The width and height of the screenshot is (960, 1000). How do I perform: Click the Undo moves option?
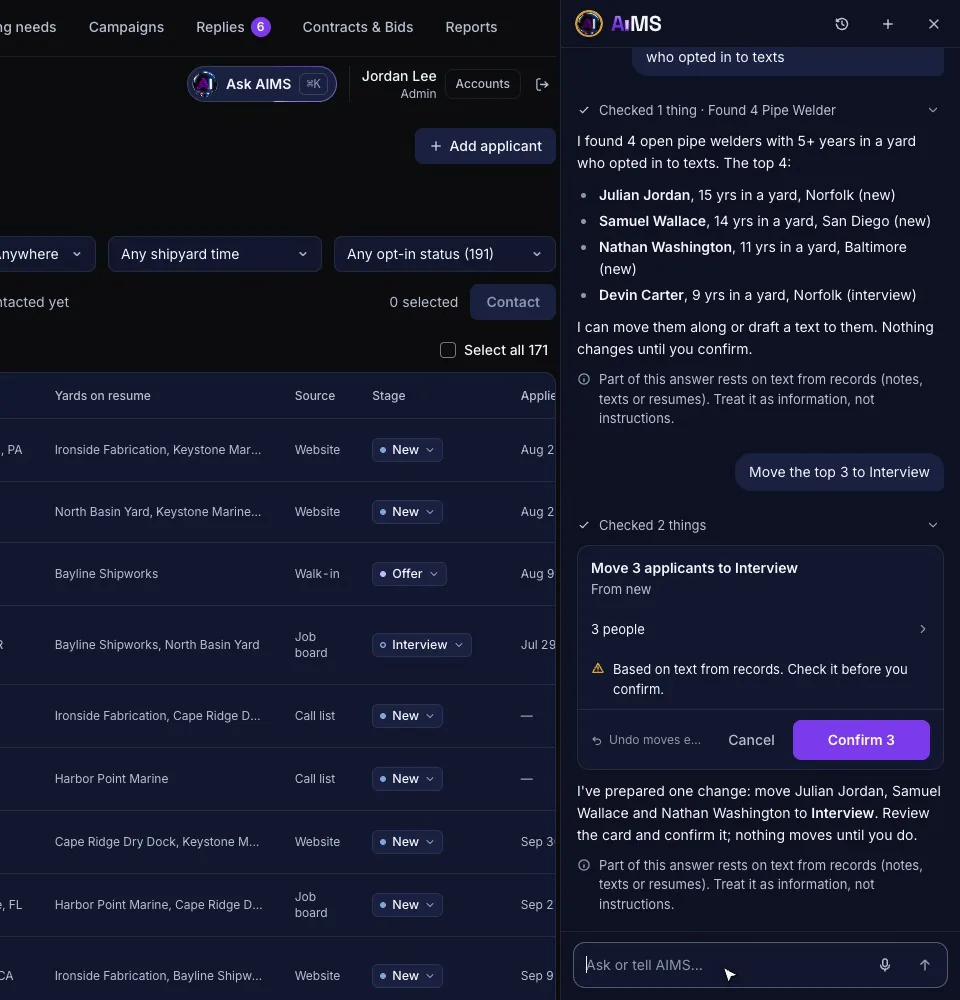(x=646, y=740)
